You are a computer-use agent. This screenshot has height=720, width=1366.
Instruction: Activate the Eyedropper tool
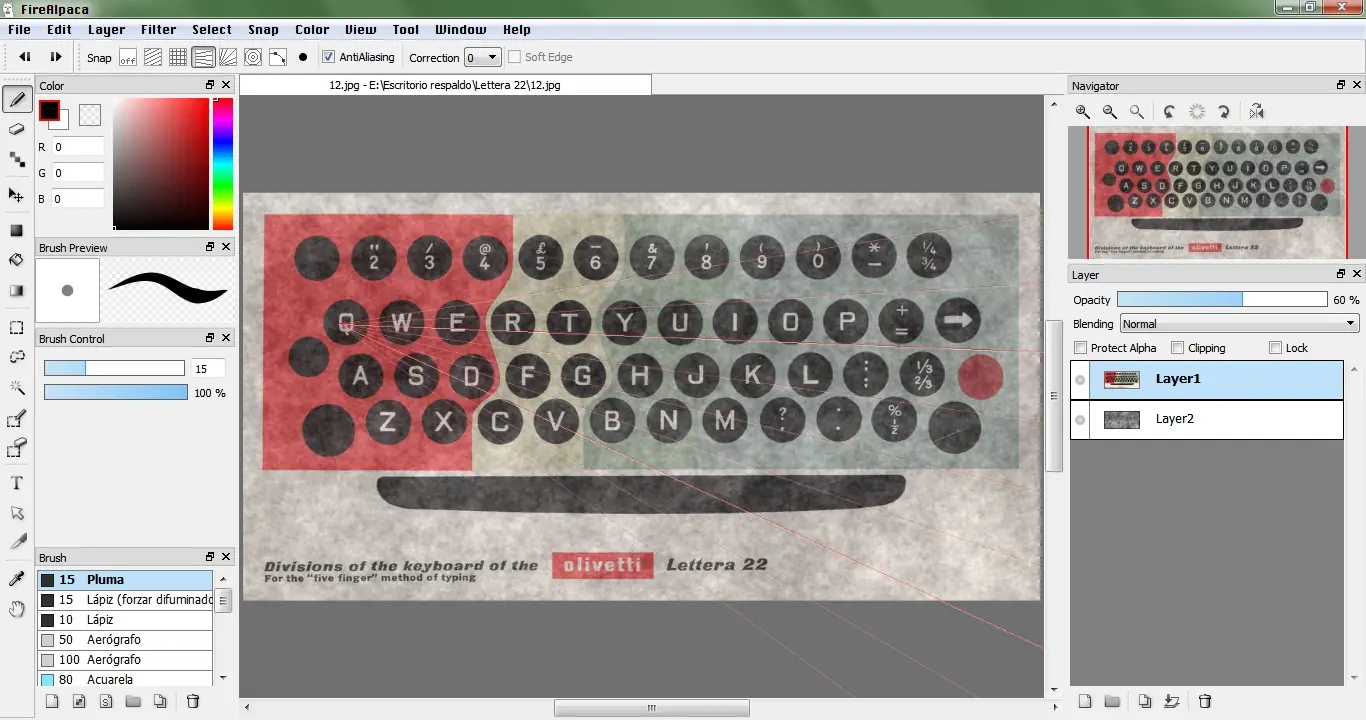point(16,579)
